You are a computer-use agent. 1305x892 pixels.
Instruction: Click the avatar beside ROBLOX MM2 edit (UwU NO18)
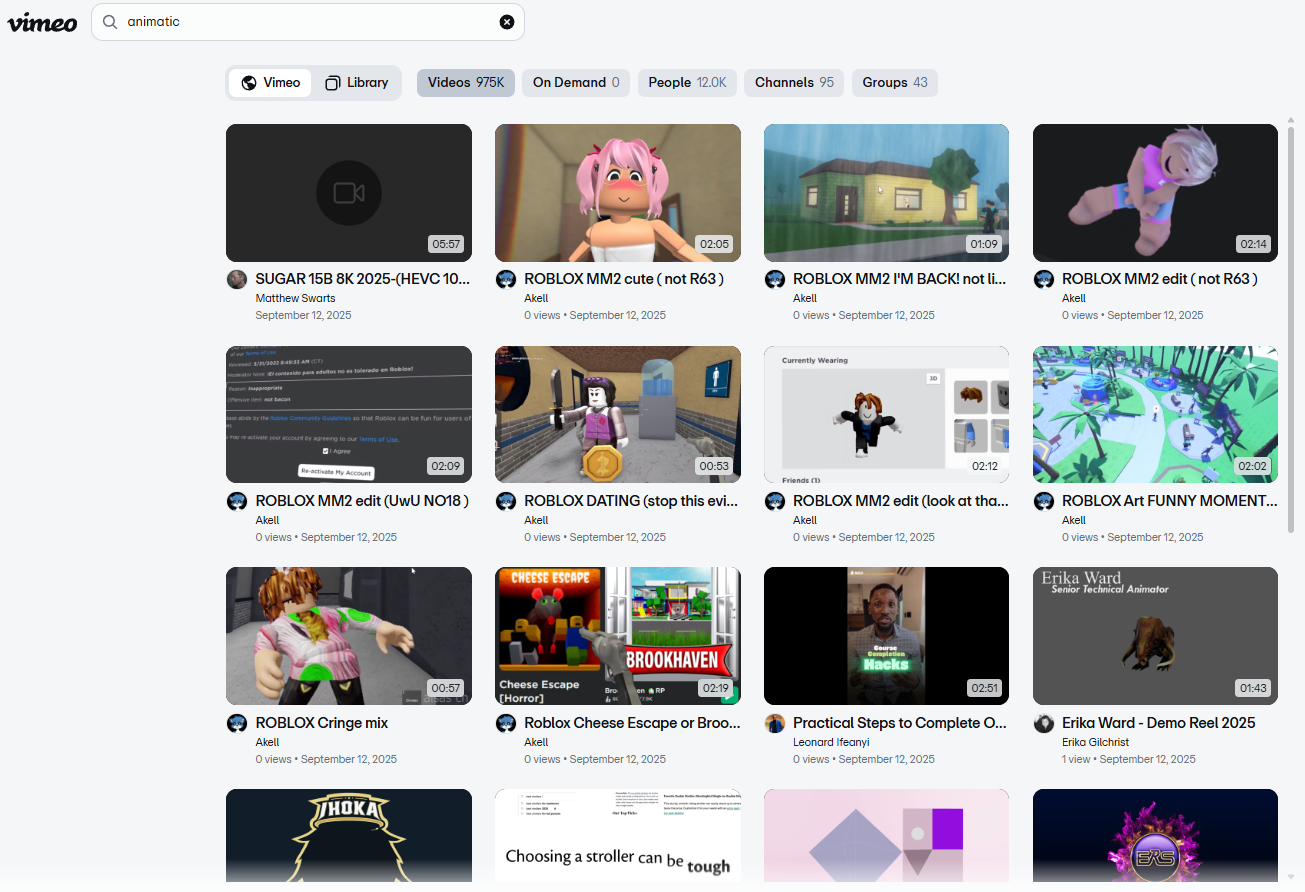[237, 501]
